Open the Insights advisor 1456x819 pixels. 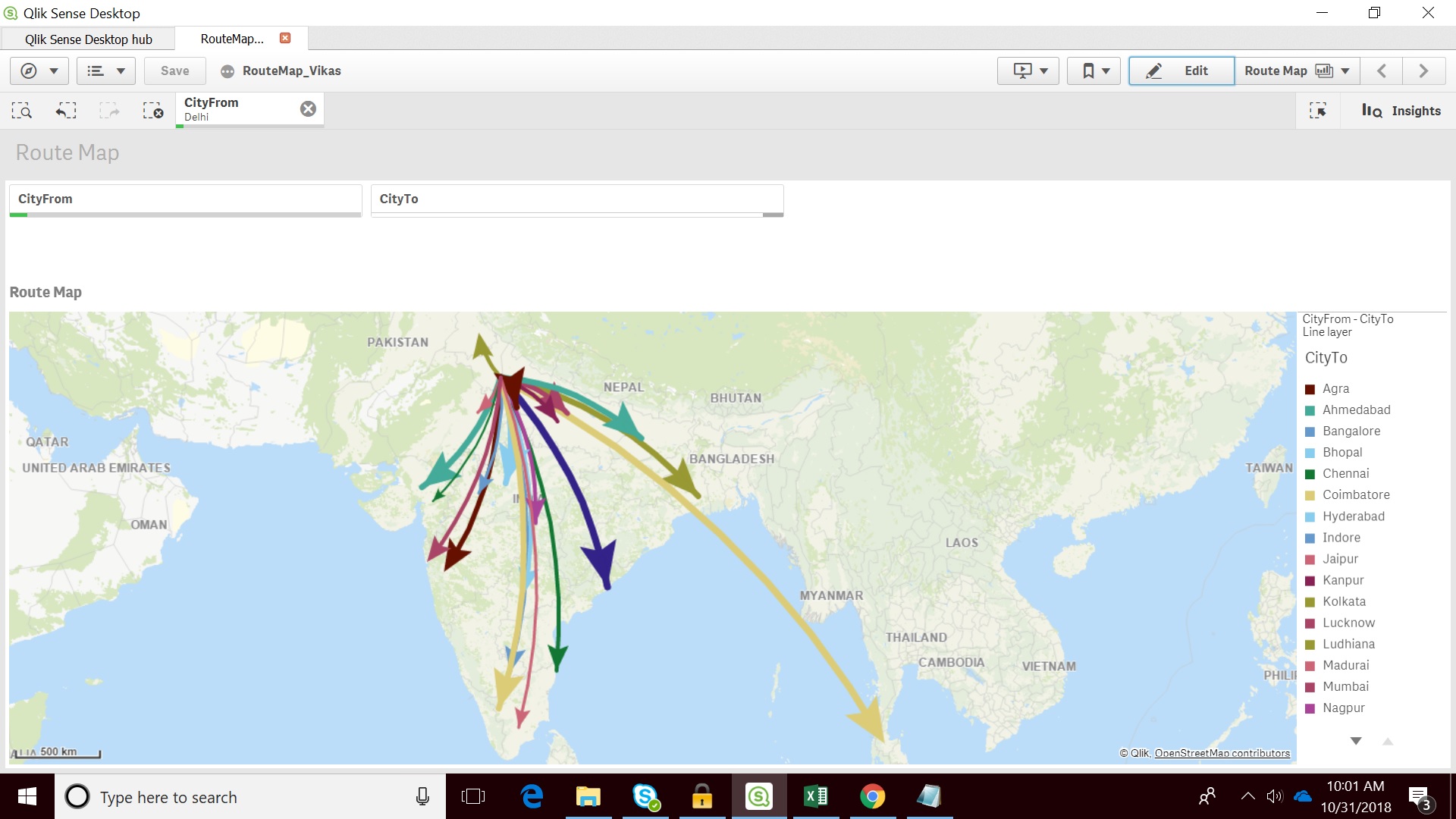(1401, 111)
